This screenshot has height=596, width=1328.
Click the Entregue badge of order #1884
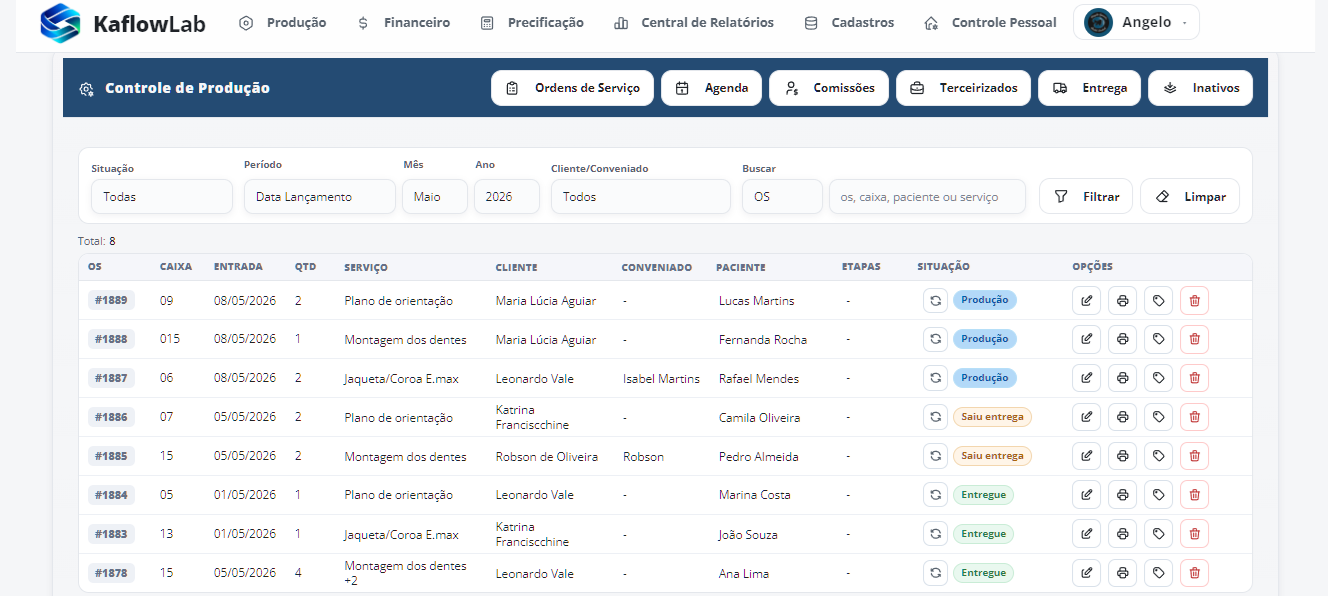click(x=983, y=495)
